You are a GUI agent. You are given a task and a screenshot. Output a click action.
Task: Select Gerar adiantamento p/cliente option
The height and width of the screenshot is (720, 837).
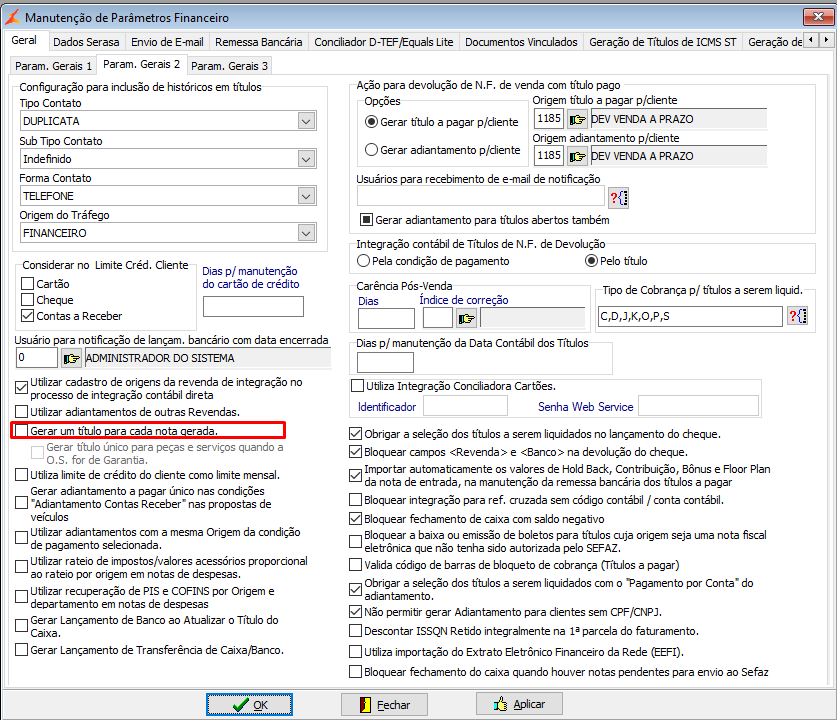(372, 149)
